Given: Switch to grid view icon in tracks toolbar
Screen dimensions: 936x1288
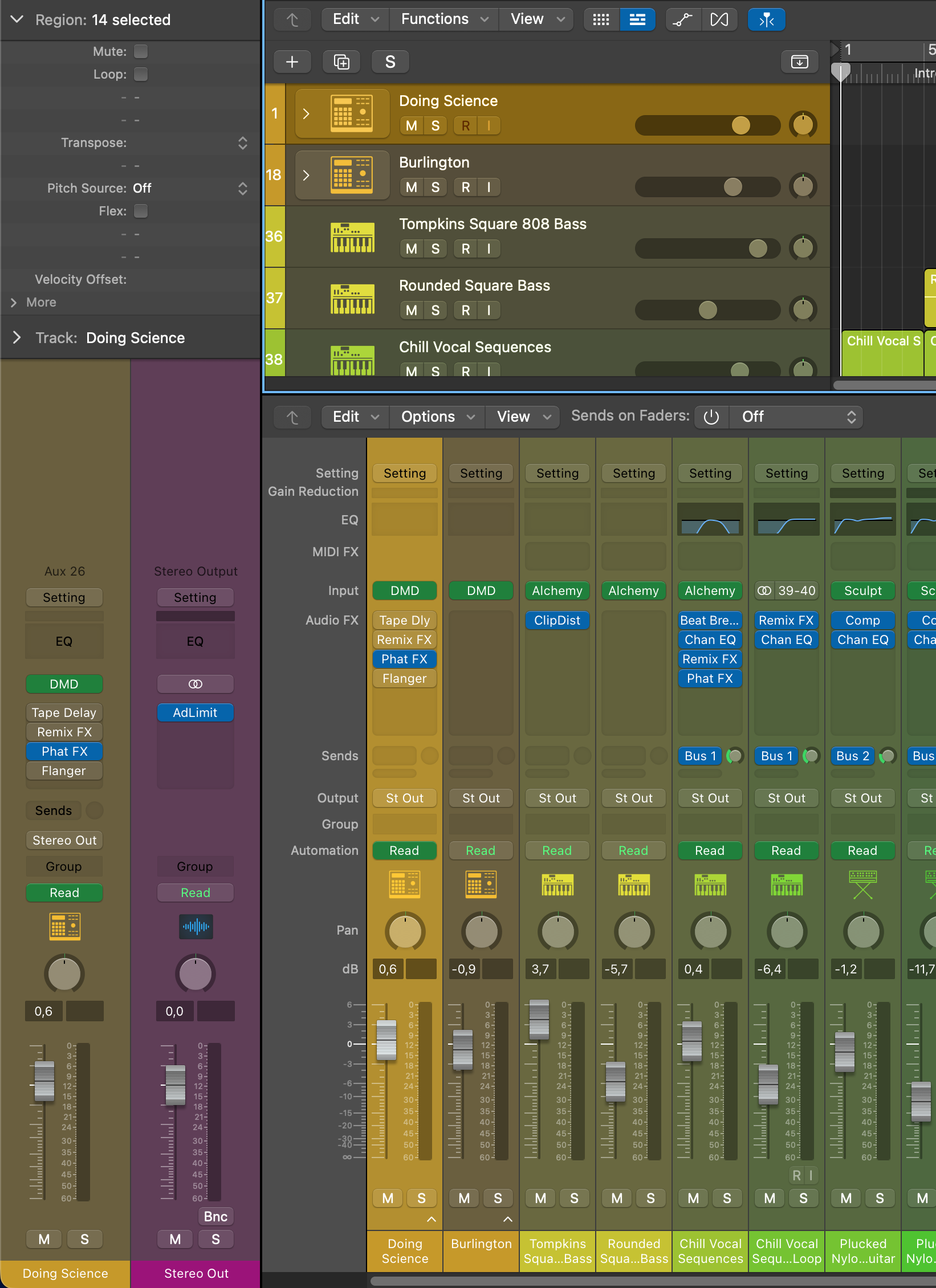Looking at the screenshot, I should pyautogui.click(x=601, y=19).
